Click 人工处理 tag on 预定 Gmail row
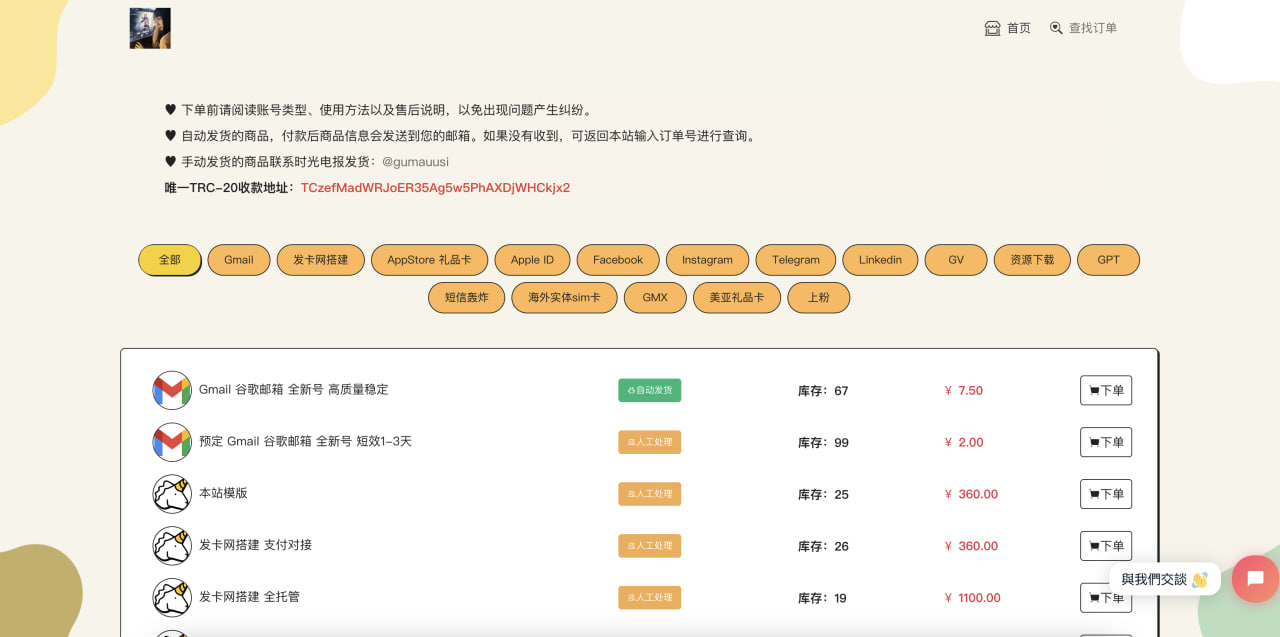The height and width of the screenshot is (637, 1280). [650, 442]
